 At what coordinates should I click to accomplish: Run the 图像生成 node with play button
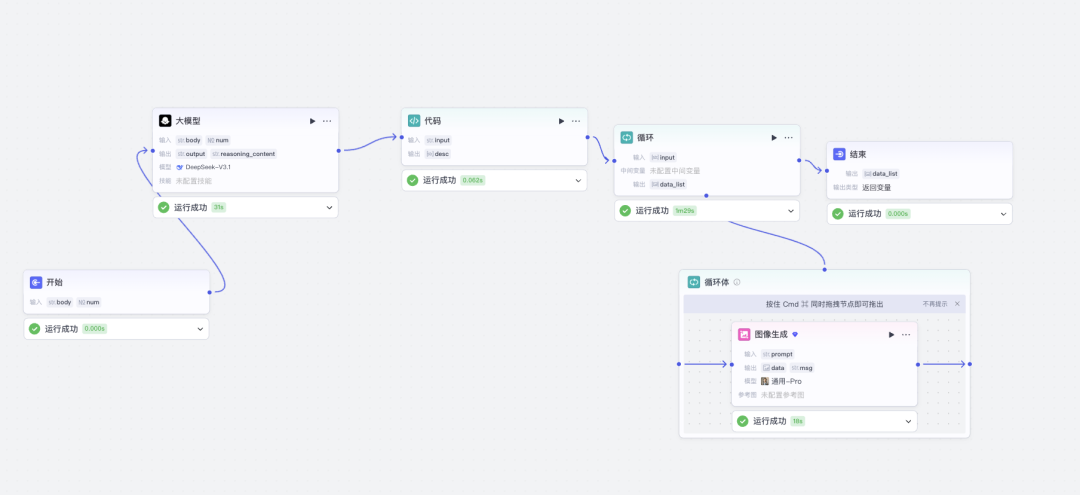[x=891, y=335]
